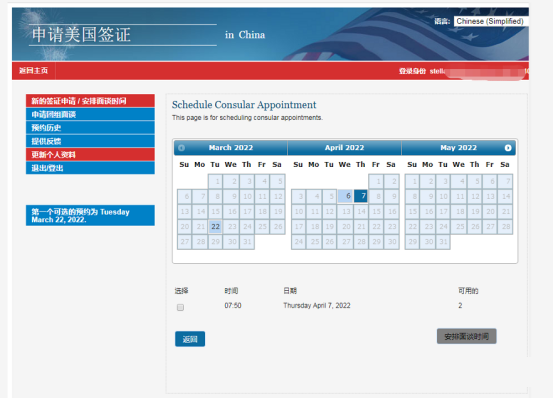Select March 22 in the March calendar

pyautogui.click(x=215, y=226)
